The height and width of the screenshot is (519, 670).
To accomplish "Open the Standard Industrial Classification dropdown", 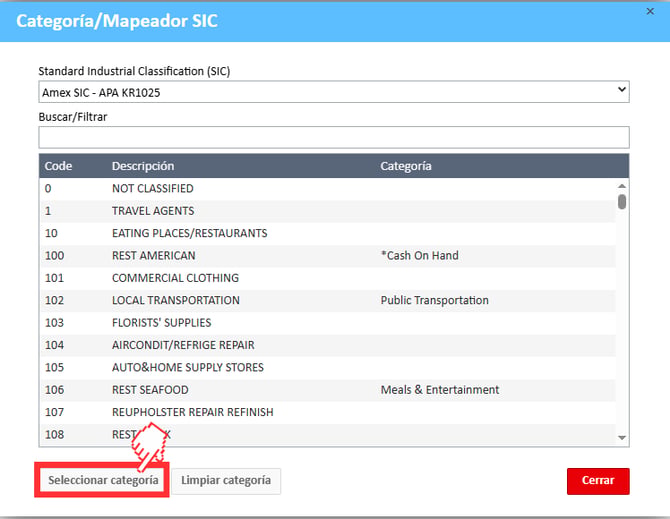I will pos(334,92).
